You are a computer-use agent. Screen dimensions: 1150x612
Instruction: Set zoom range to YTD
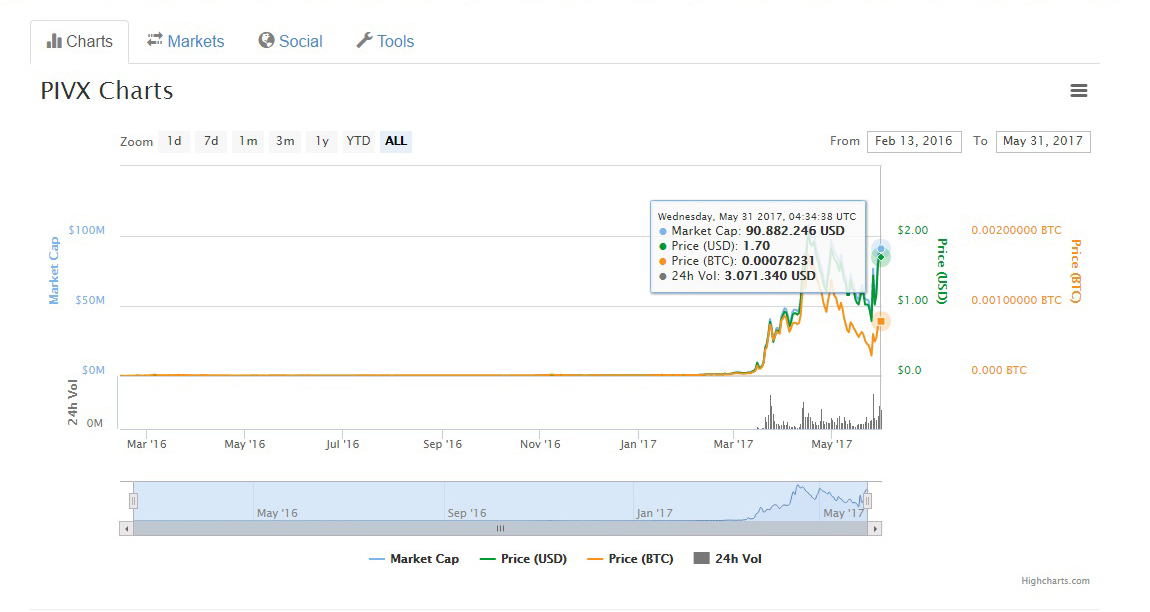click(x=359, y=141)
